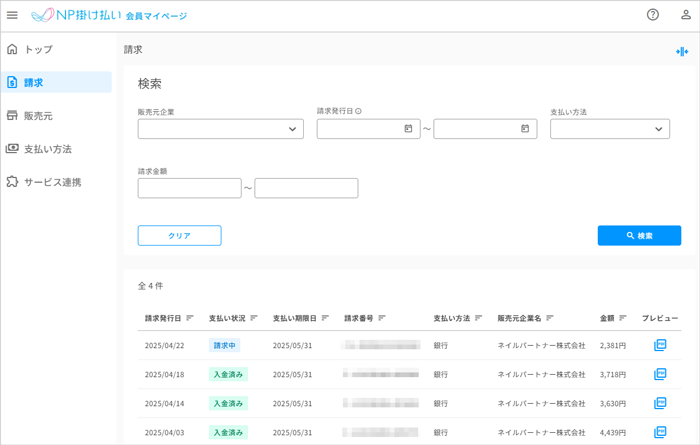The height and width of the screenshot is (445, 700).
Task: Open サービス連携 in the sidebar
Action: click(x=57, y=182)
